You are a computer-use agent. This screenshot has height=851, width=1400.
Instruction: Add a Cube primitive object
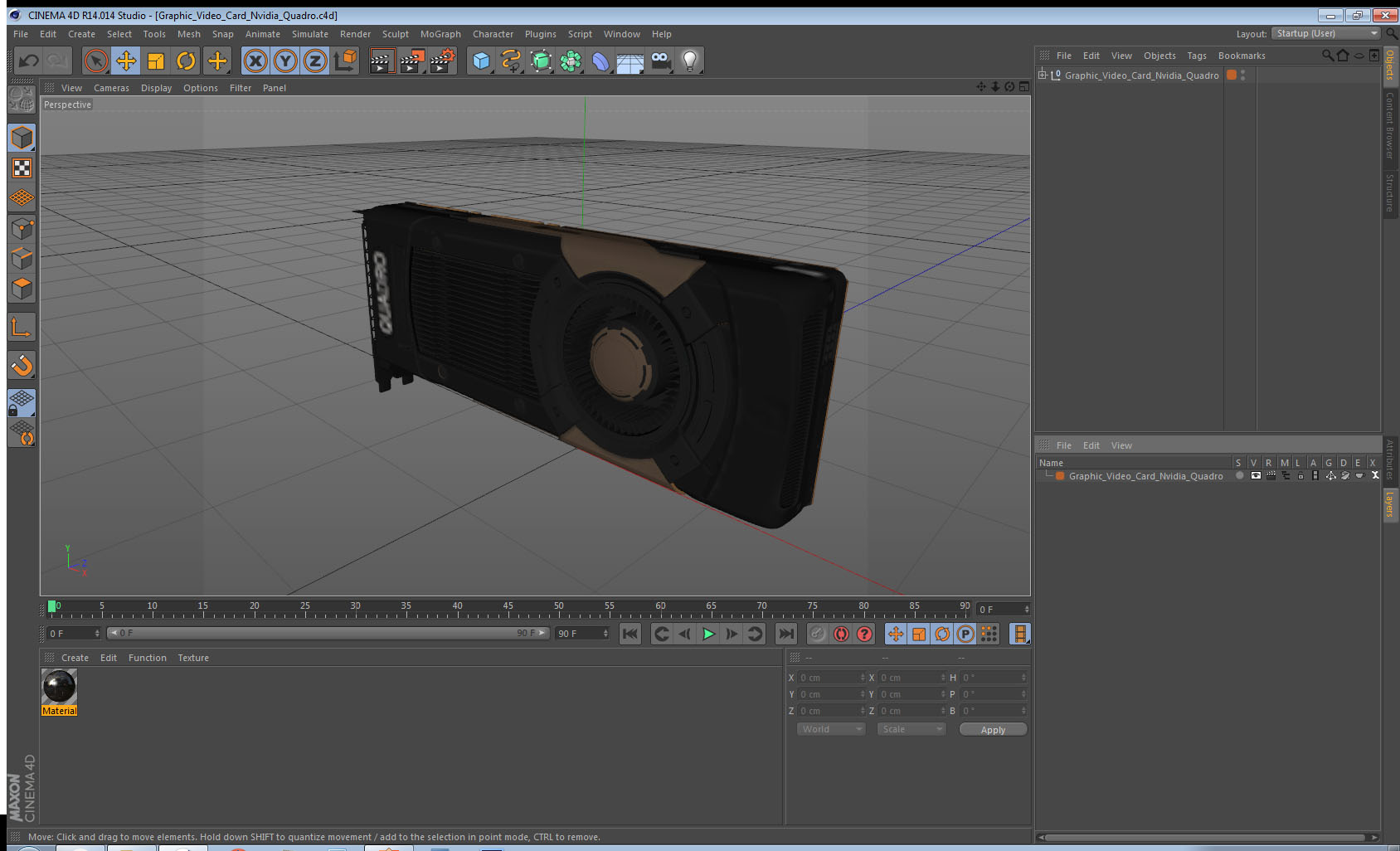(x=481, y=61)
